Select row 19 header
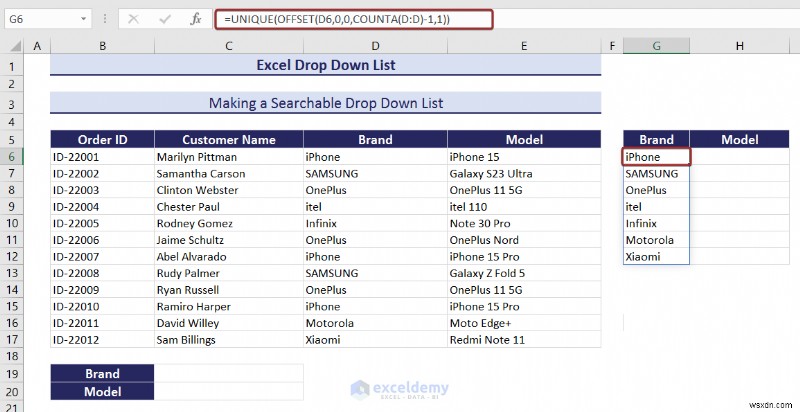The height and width of the screenshot is (412, 800). coord(12,374)
